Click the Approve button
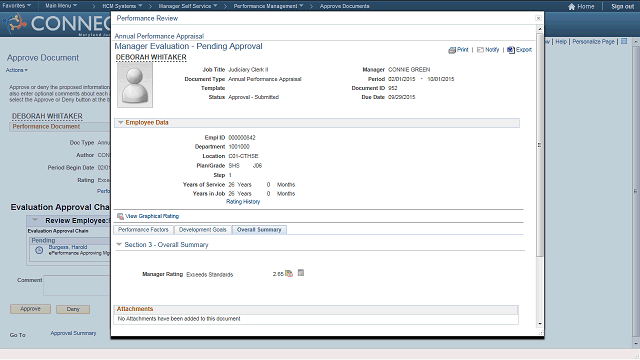The height and width of the screenshot is (360, 640). [x=30, y=309]
